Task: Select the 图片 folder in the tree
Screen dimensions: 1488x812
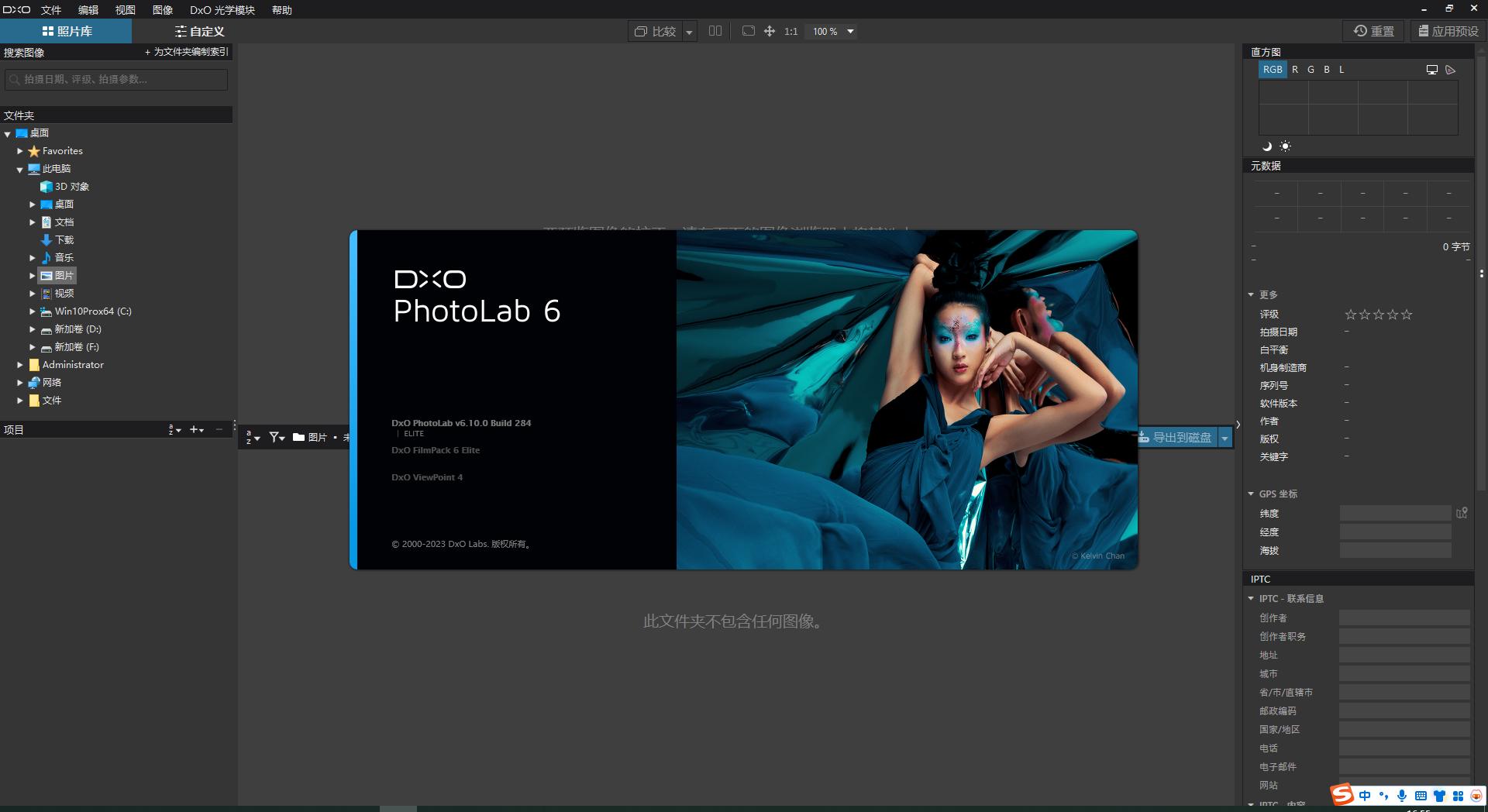Action: [57, 276]
